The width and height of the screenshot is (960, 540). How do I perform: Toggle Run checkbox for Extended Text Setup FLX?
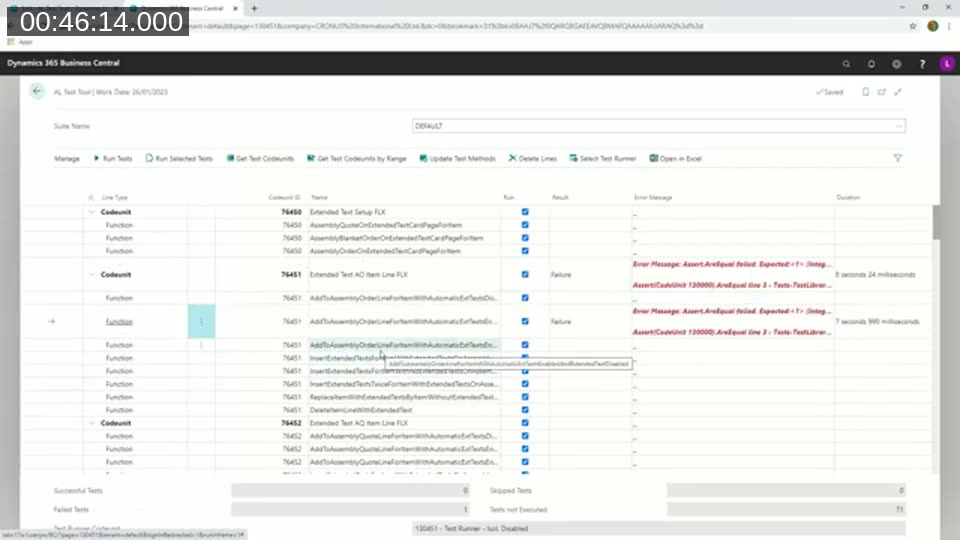[525, 212]
